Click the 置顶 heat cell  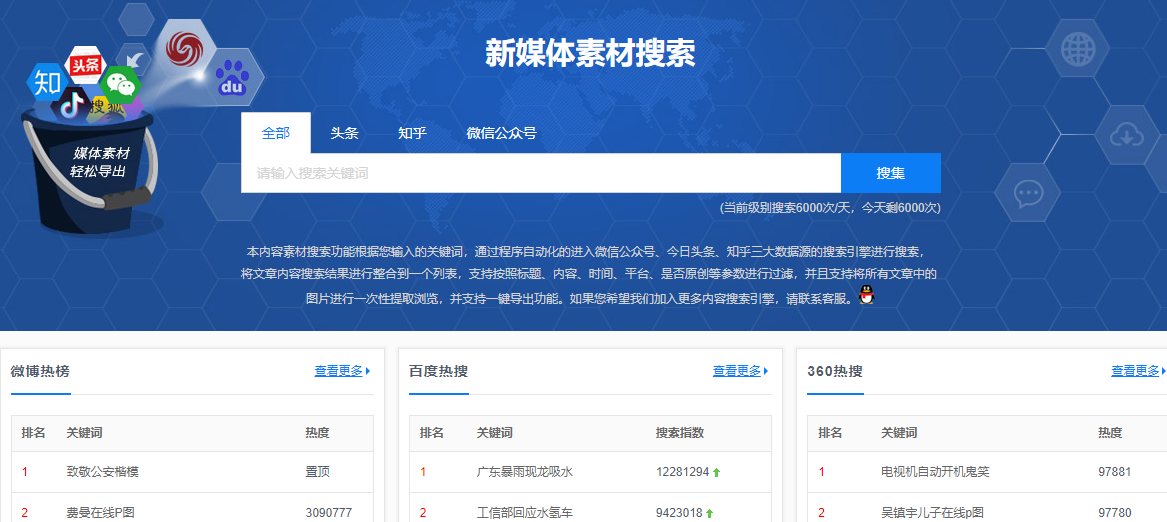[x=317, y=472]
